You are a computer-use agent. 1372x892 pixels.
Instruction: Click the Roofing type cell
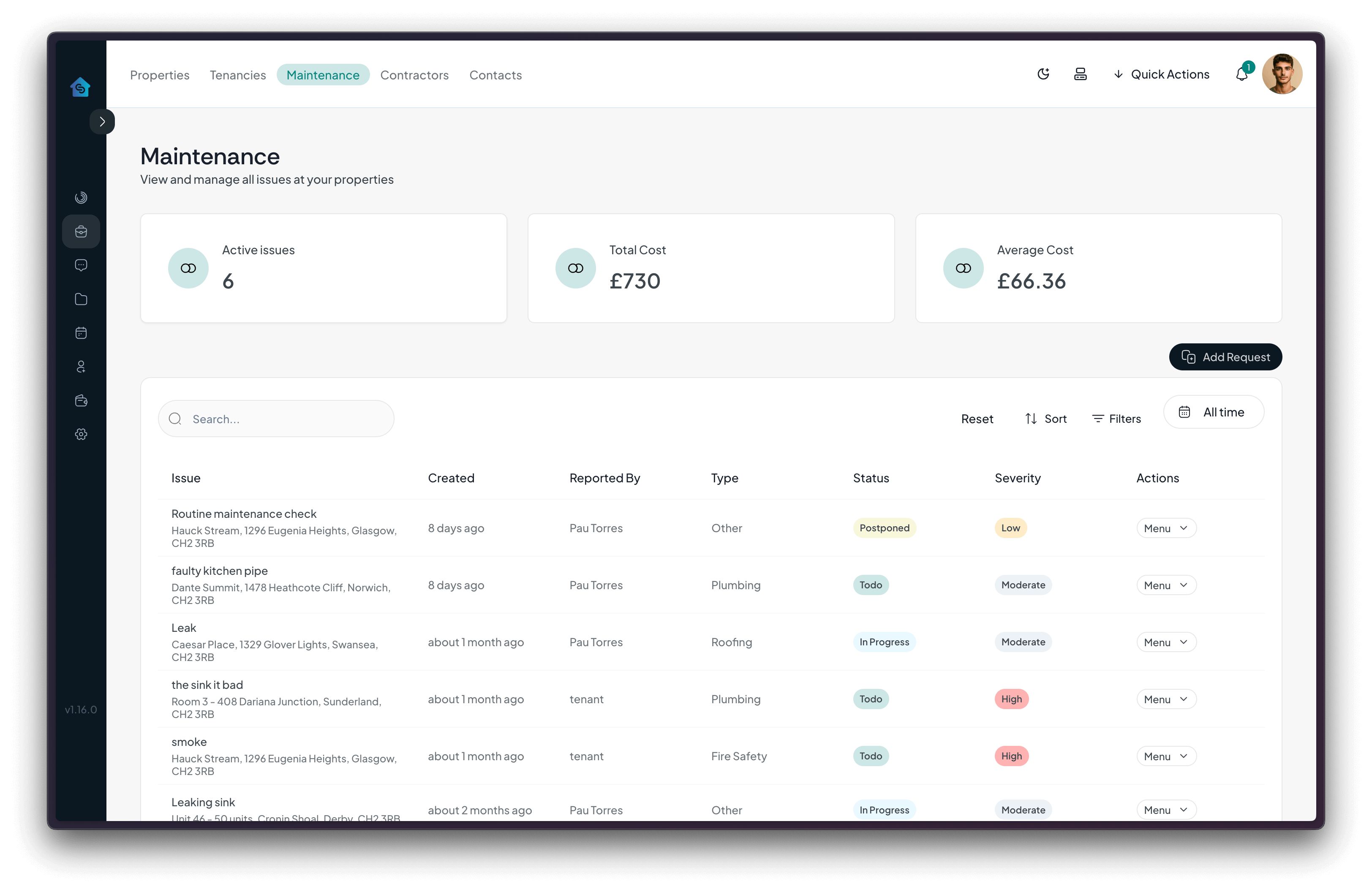(732, 642)
